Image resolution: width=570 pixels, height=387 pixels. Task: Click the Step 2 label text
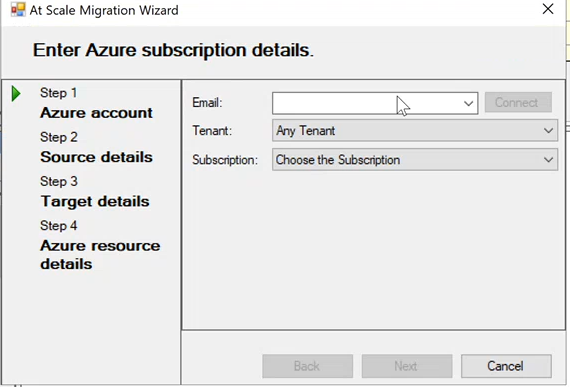pyautogui.click(x=59, y=137)
